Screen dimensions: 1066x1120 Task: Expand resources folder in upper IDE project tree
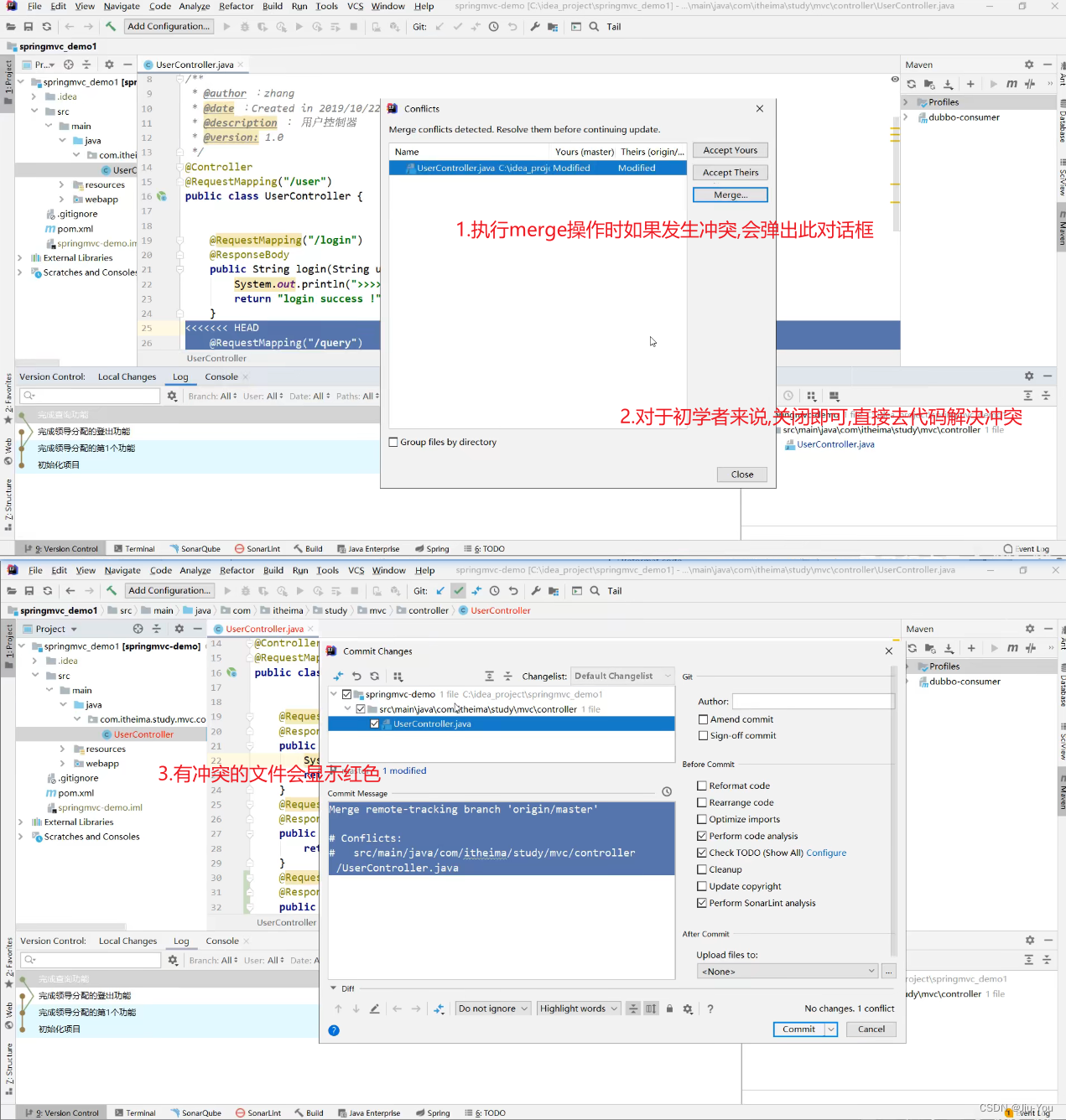point(61,184)
